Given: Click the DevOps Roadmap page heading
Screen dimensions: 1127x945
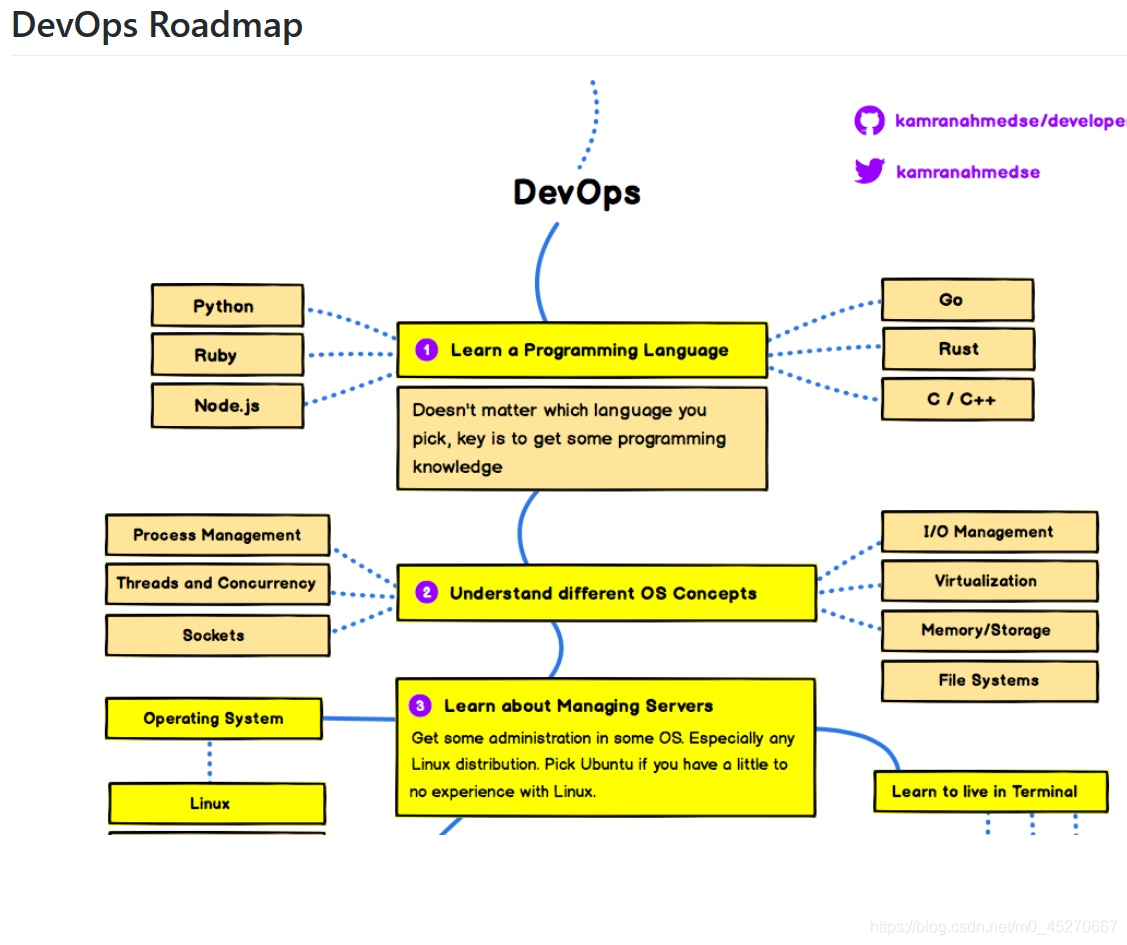Looking at the screenshot, I should pyautogui.click(x=157, y=25).
